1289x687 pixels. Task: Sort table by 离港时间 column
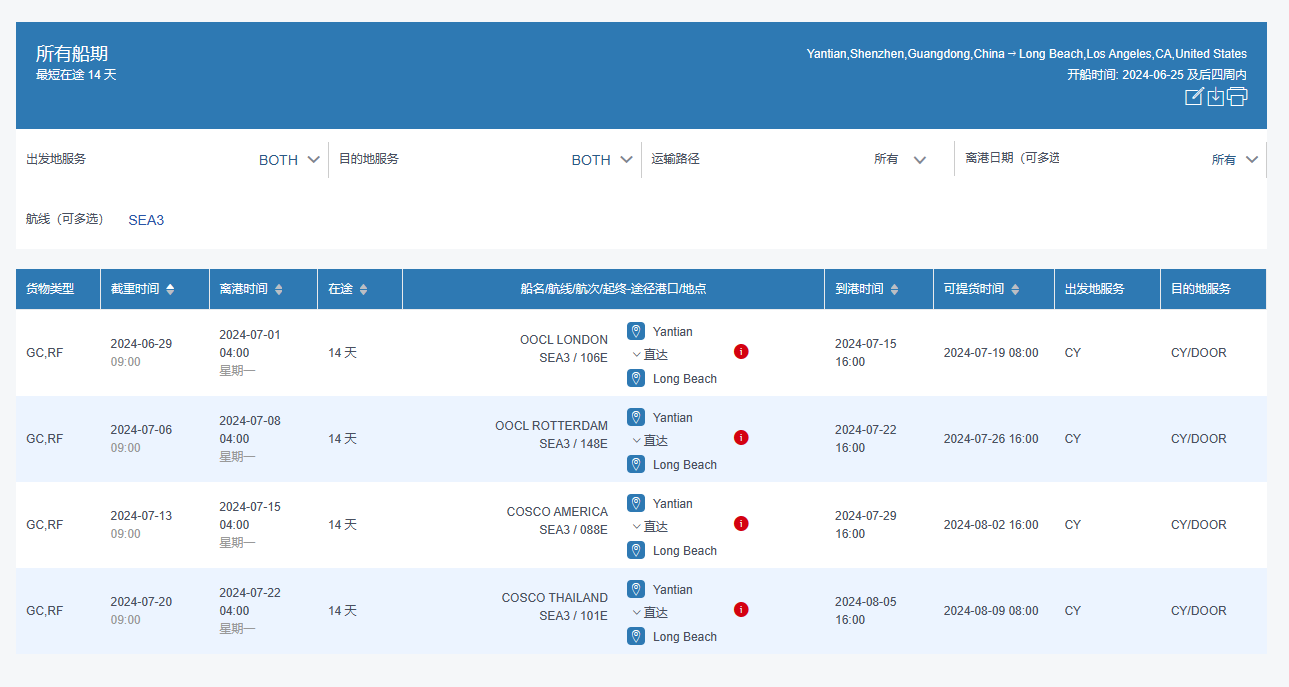point(279,289)
